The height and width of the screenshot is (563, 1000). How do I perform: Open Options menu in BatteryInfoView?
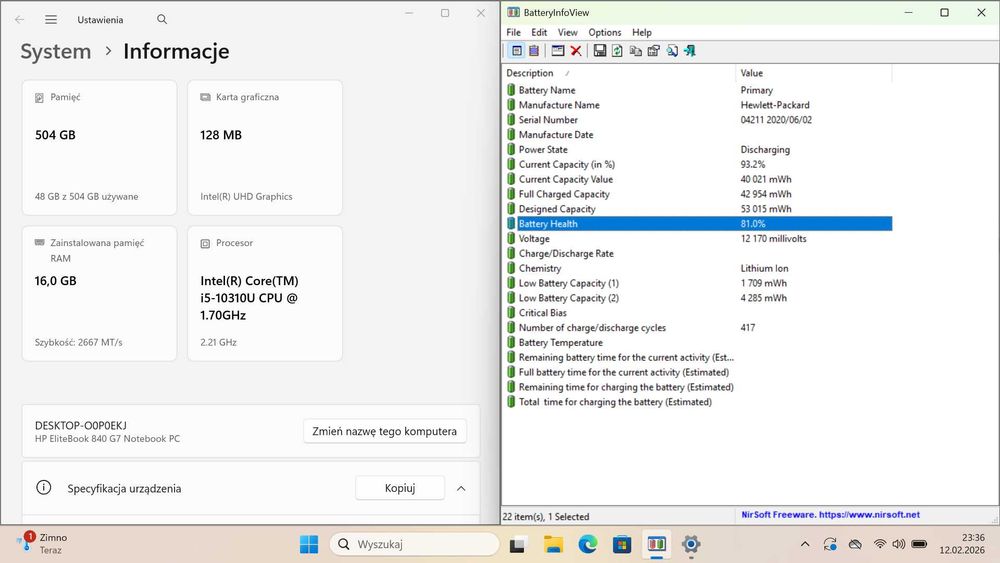(x=605, y=33)
